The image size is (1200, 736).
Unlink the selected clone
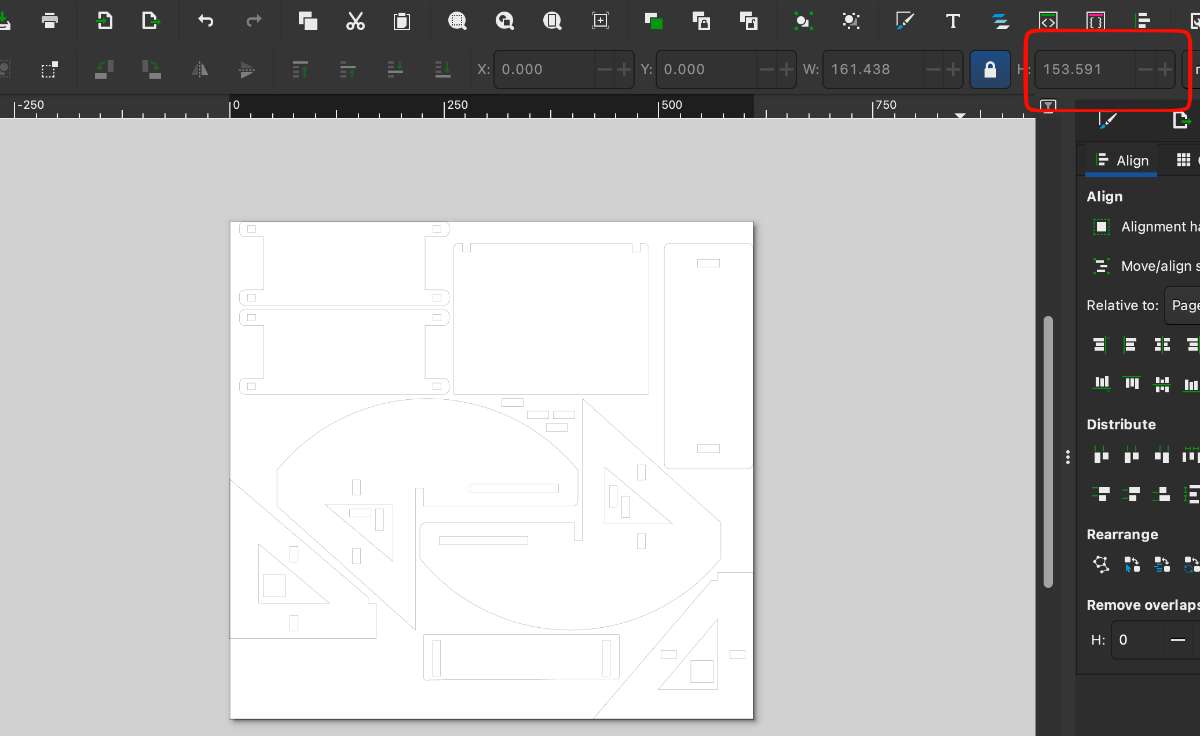tap(748, 20)
